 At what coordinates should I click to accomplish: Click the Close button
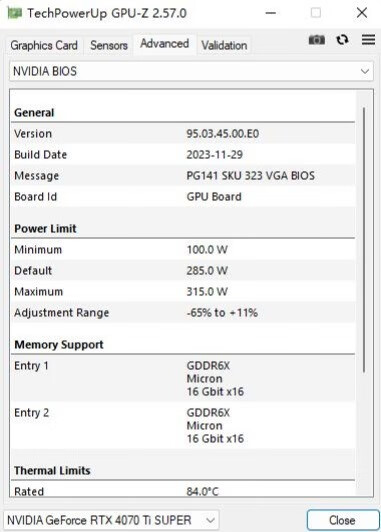coord(343,520)
